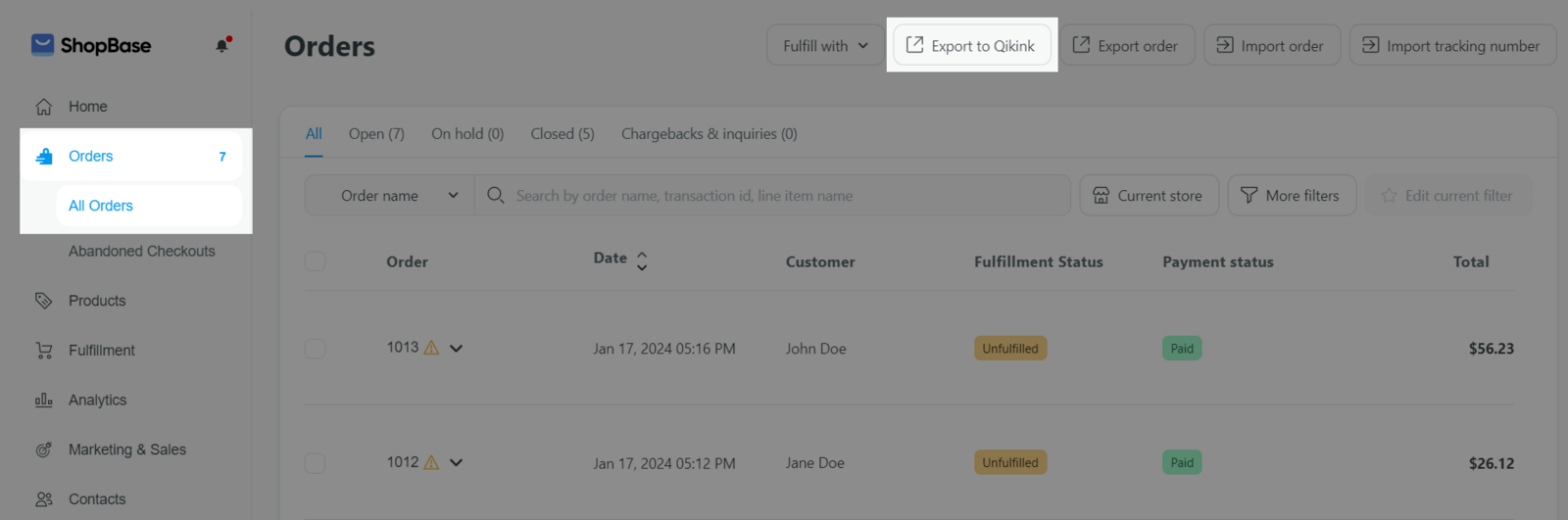Tick the checkbox for order 1012
The width and height of the screenshot is (1568, 520).
tap(315, 463)
